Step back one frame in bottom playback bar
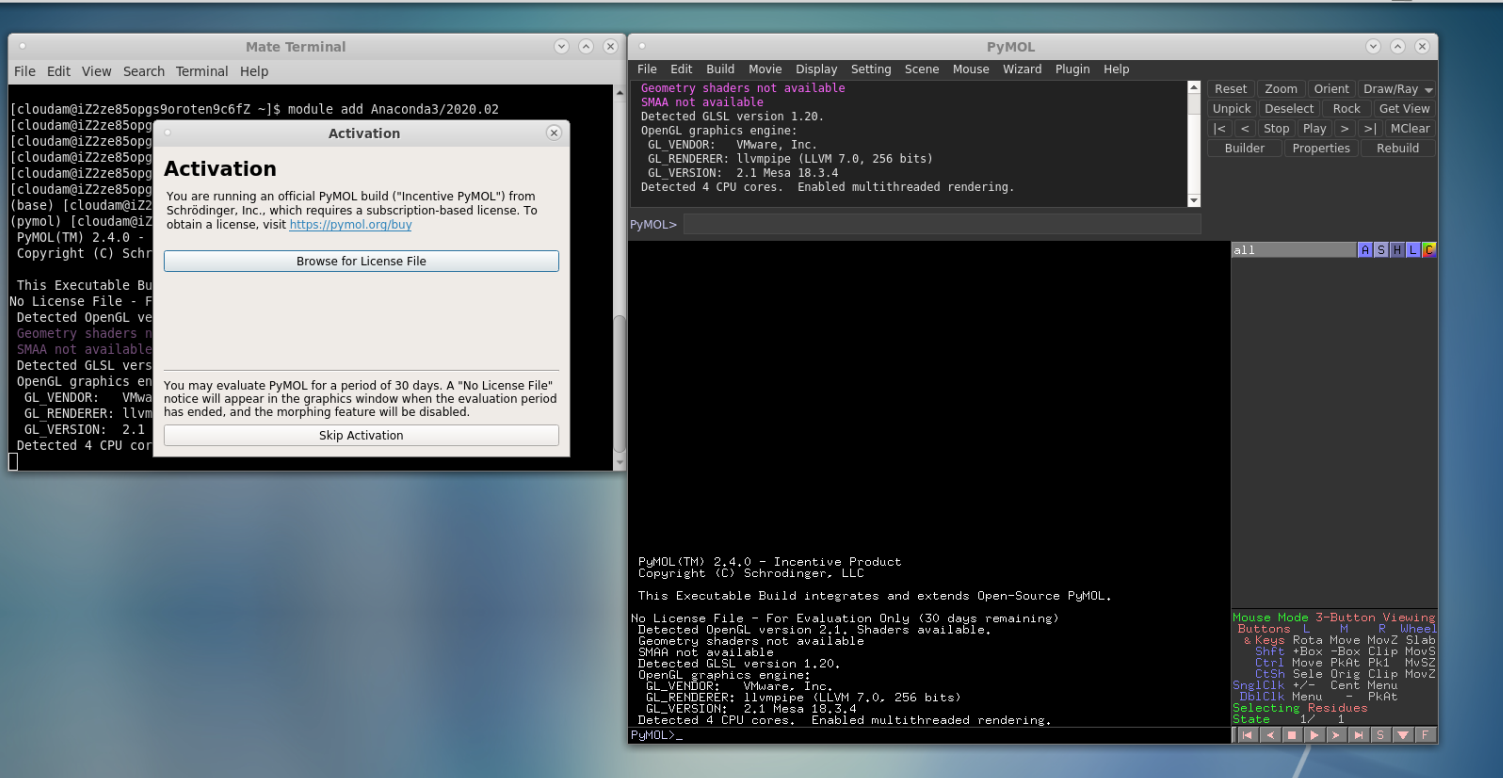Viewport: 1503px width, 778px height. point(1269,735)
